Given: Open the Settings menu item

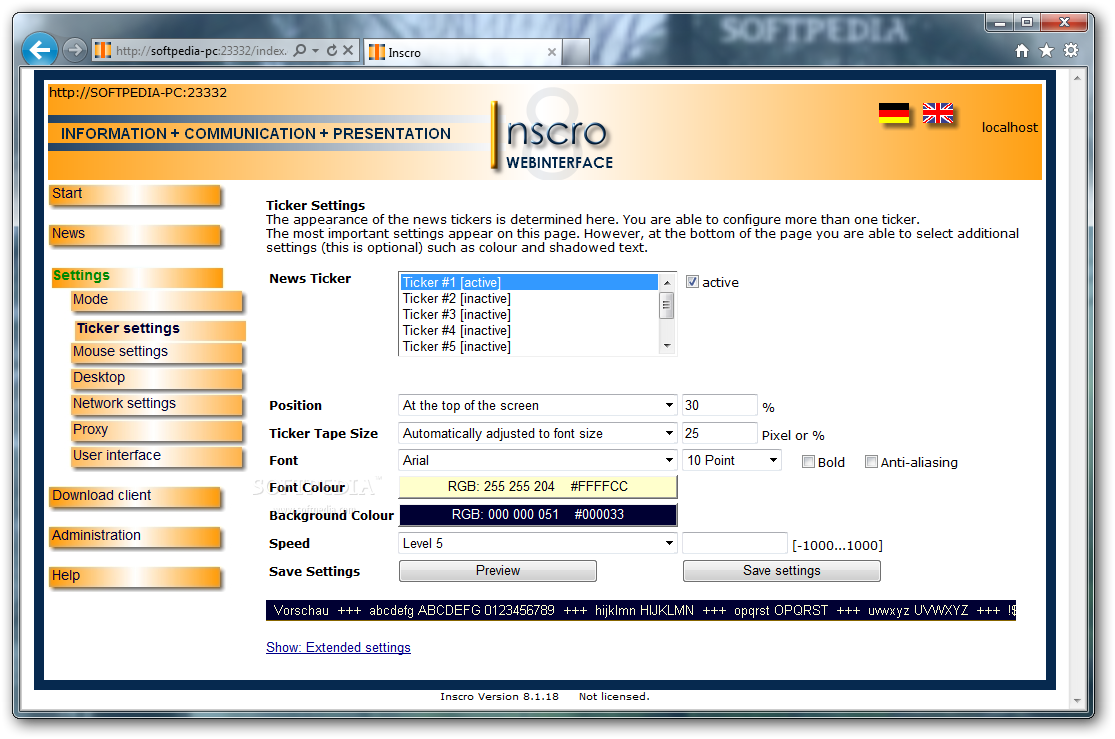Looking at the screenshot, I should point(137,277).
